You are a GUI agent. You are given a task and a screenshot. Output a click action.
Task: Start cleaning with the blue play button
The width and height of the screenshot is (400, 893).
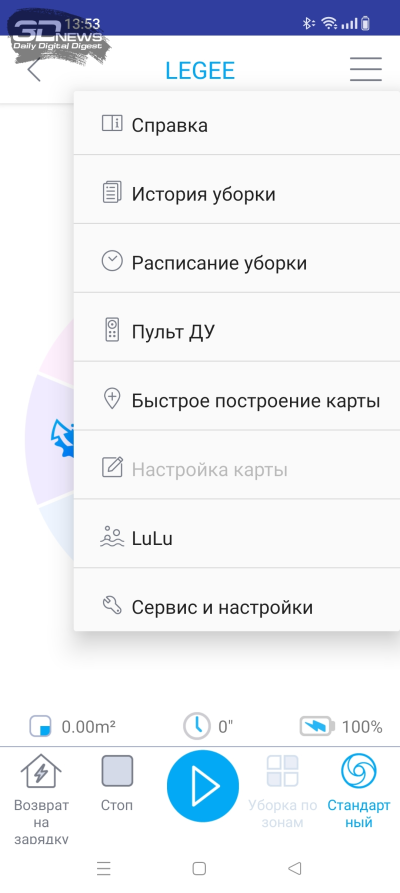point(203,786)
